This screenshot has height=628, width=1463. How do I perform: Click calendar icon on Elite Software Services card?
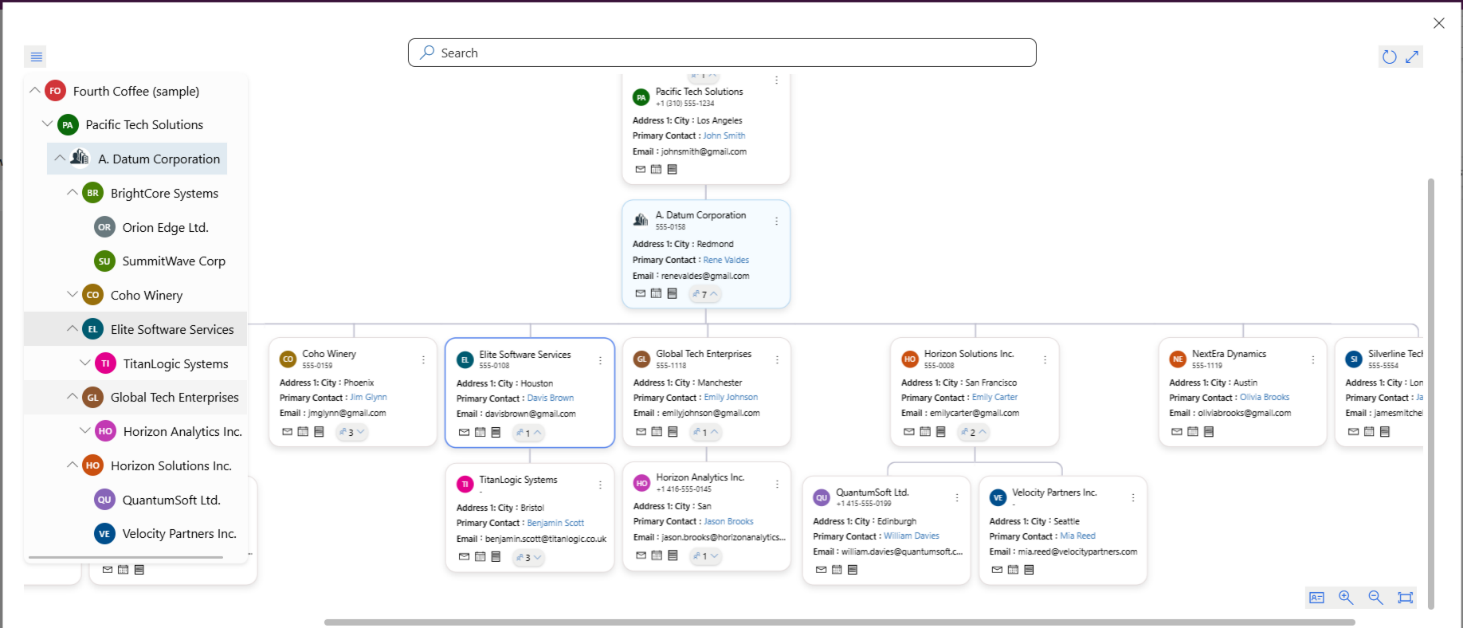pyautogui.click(x=480, y=433)
